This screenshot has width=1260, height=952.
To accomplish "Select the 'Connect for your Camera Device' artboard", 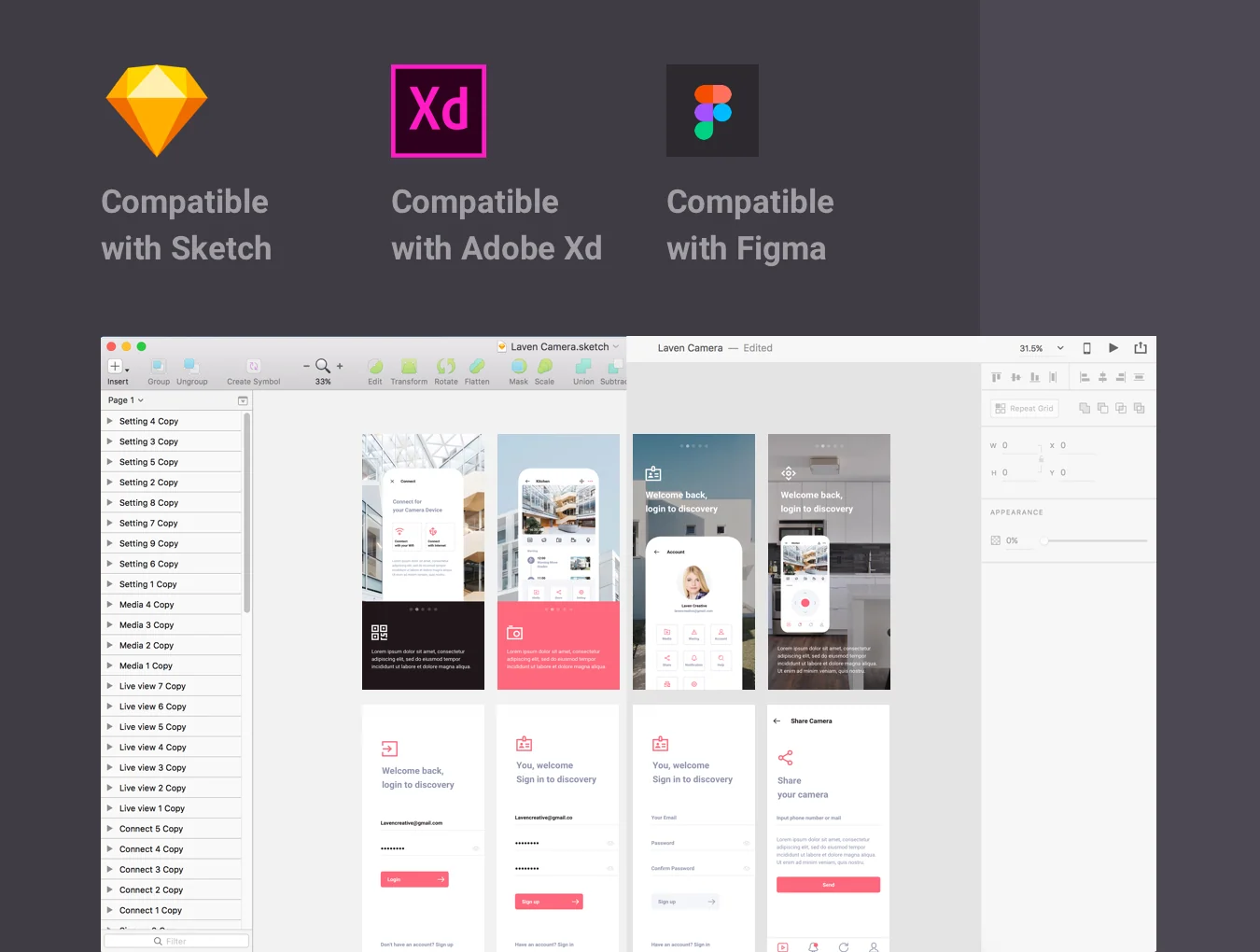I will pyautogui.click(x=423, y=562).
